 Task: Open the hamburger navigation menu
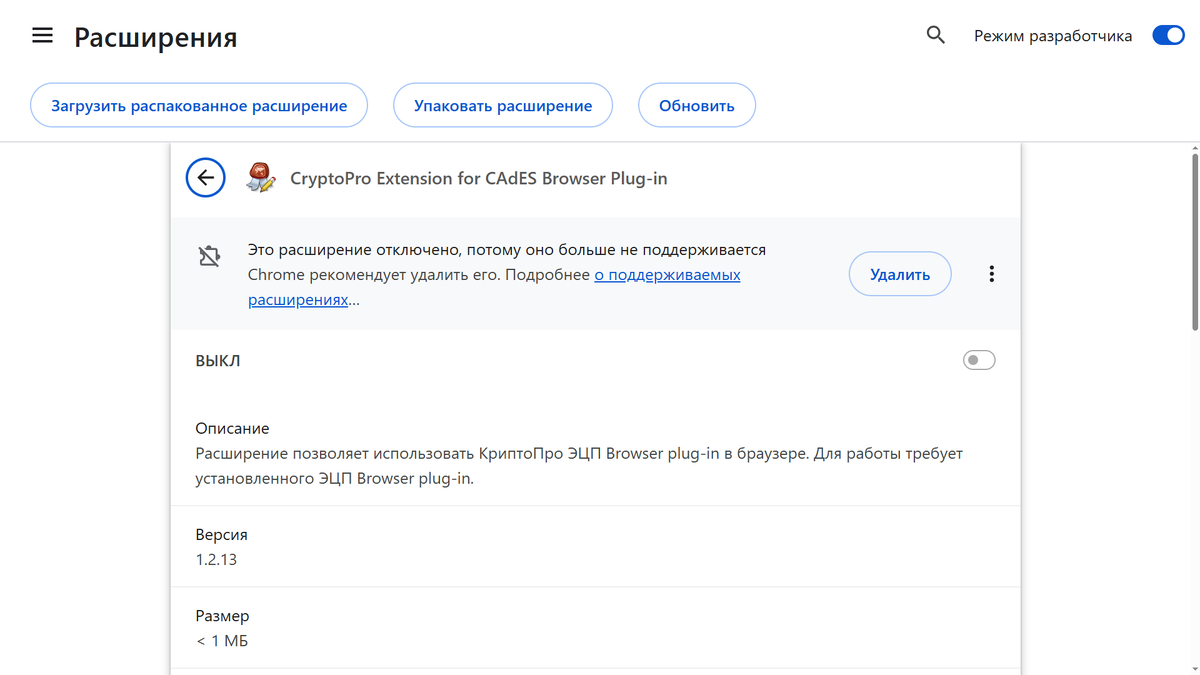click(42, 34)
